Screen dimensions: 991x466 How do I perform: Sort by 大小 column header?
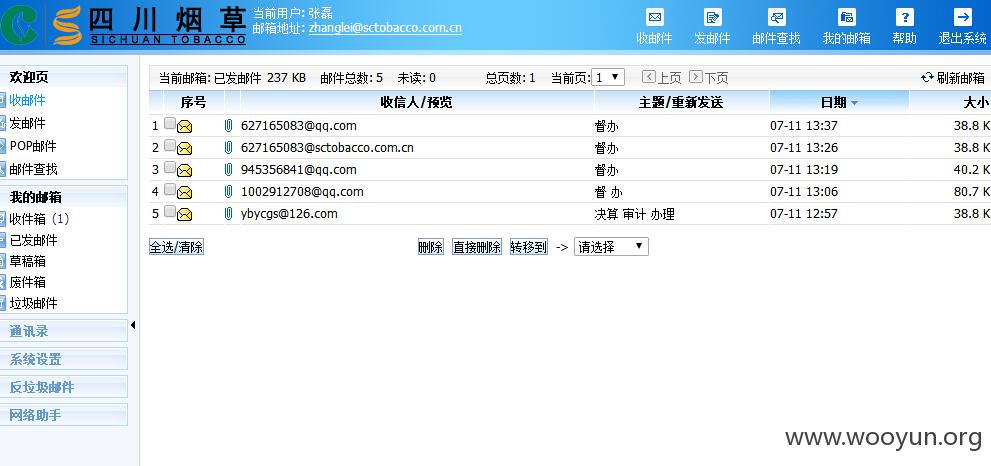[x=975, y=102]
